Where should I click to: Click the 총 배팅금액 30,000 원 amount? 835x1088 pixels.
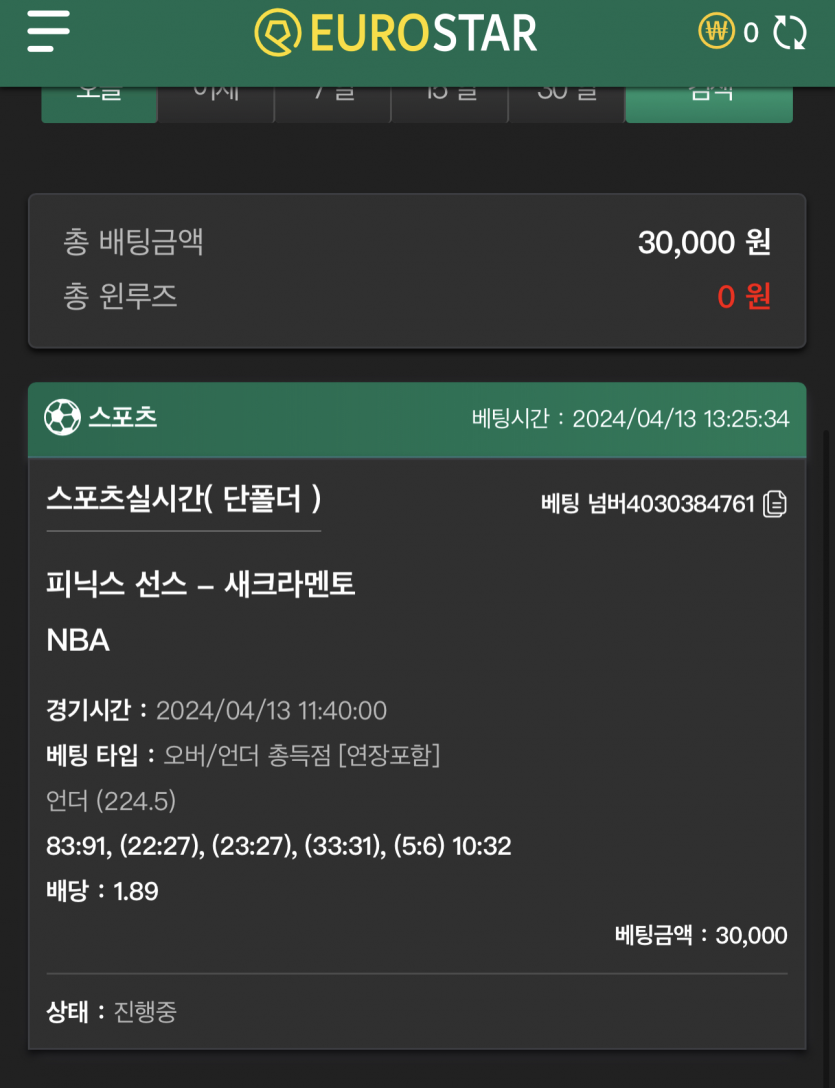coord(704,242)
